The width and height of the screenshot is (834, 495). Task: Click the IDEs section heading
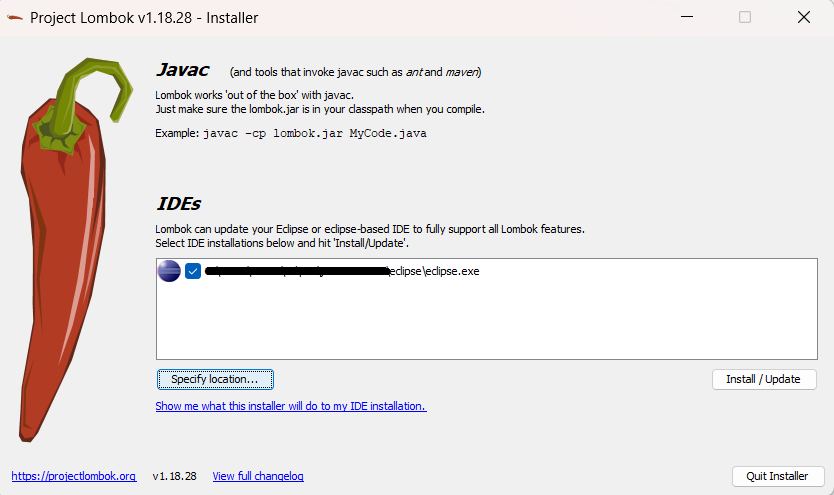point(179,204)
